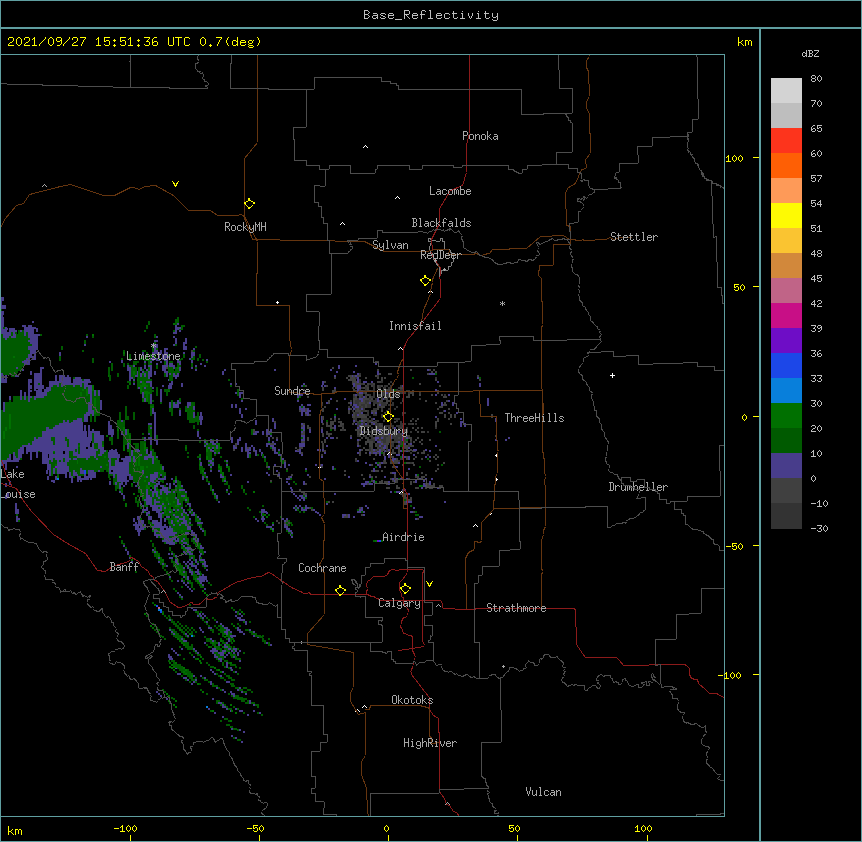
Task: Click the yellow V marker northwest of RockyMH
Action: pos(175,184)
